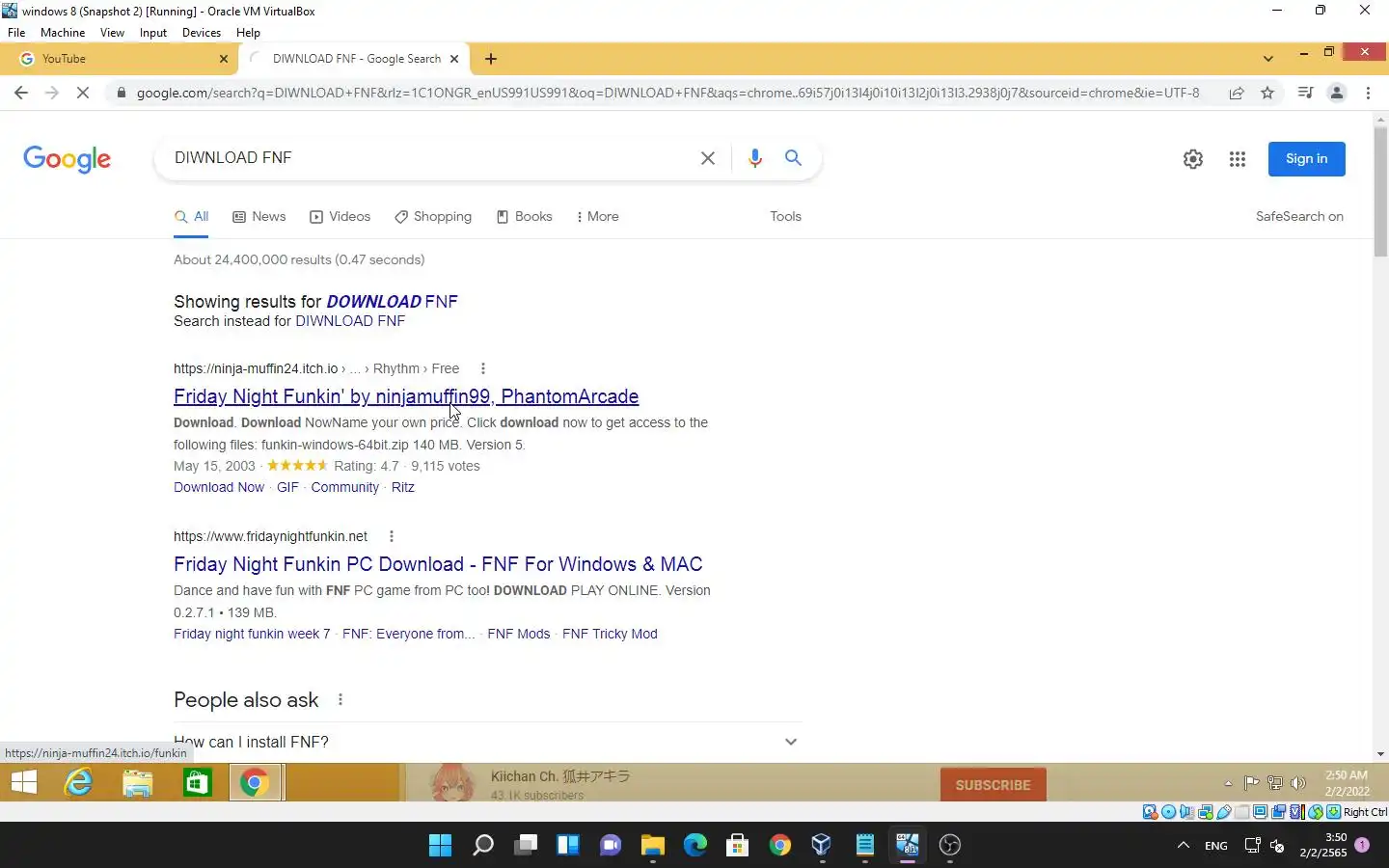The image size is (1389, 868).
Task: Select Chrome in the VM taskbar
Action: 256,783
